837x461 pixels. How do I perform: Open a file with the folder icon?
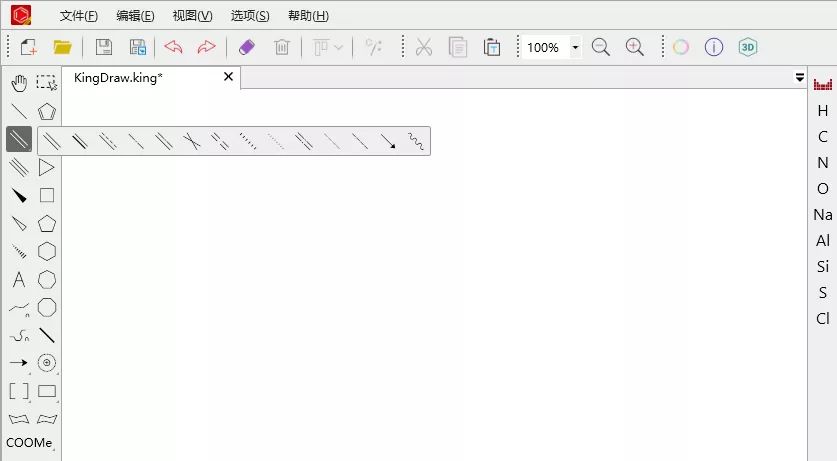coord(62,47)
